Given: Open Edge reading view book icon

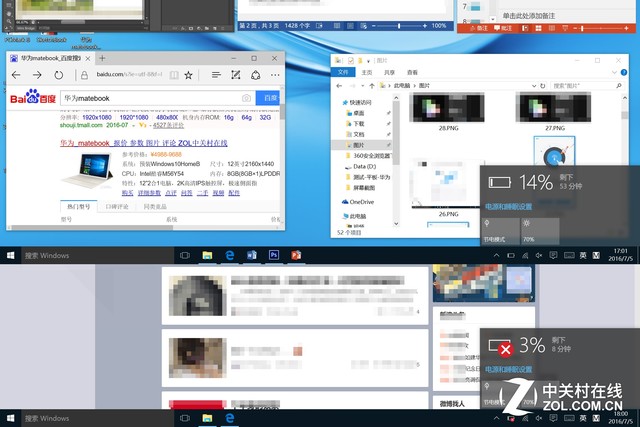Looking at the screenshot, I should tap(174, 75).
